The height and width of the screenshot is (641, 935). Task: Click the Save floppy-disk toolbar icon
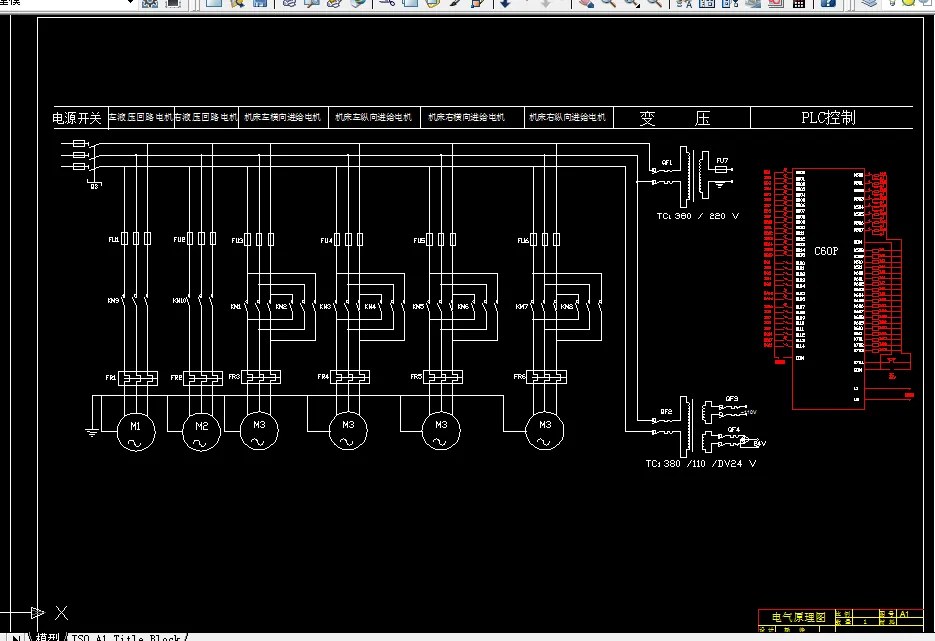[260, 3]
